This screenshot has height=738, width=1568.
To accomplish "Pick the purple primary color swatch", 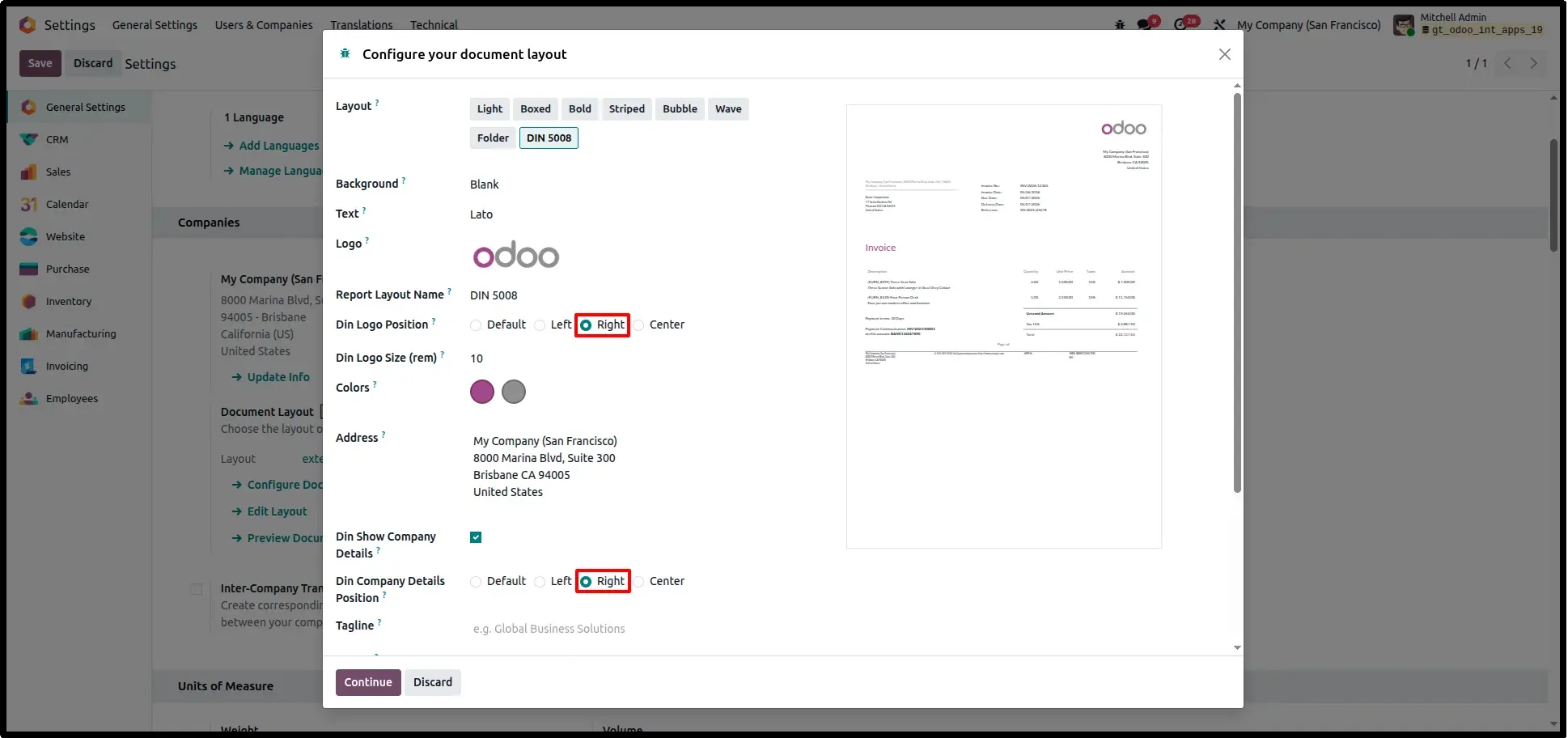I will pos(482,392).
